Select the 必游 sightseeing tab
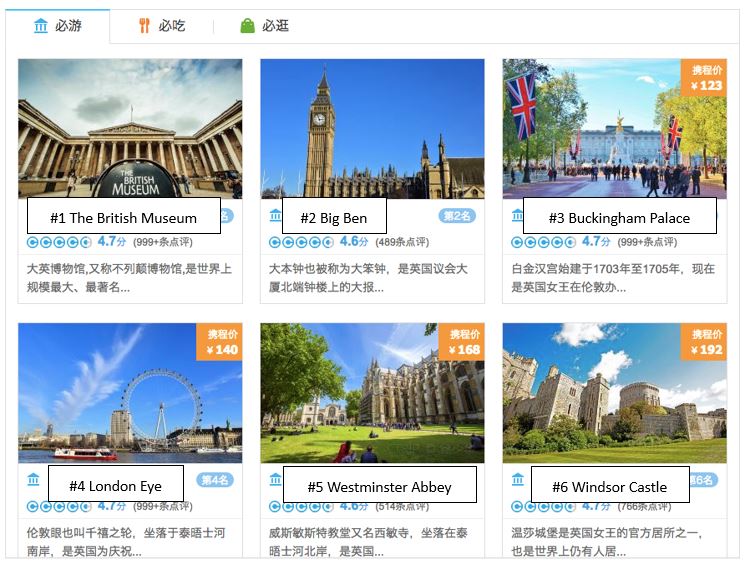This screenshot has width=751, height=566. tap(57, 26)
